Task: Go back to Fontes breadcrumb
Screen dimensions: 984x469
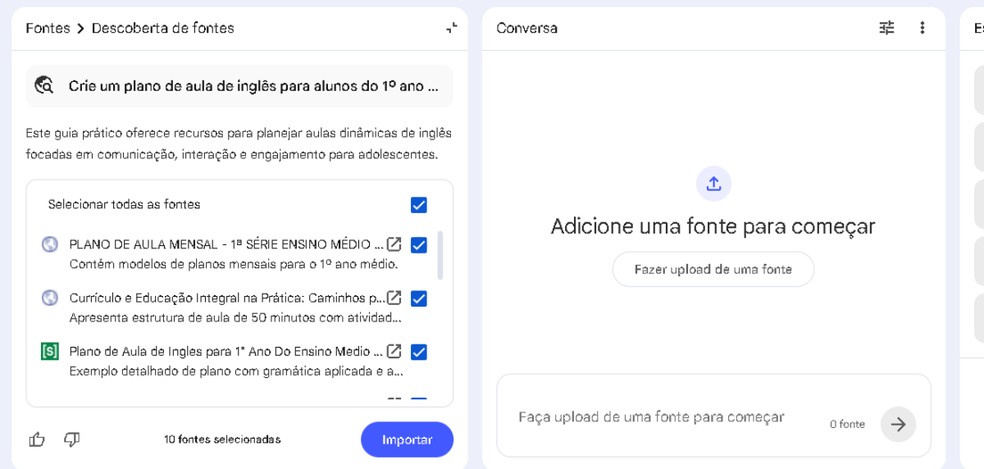Action: click(x=48, y=28)
